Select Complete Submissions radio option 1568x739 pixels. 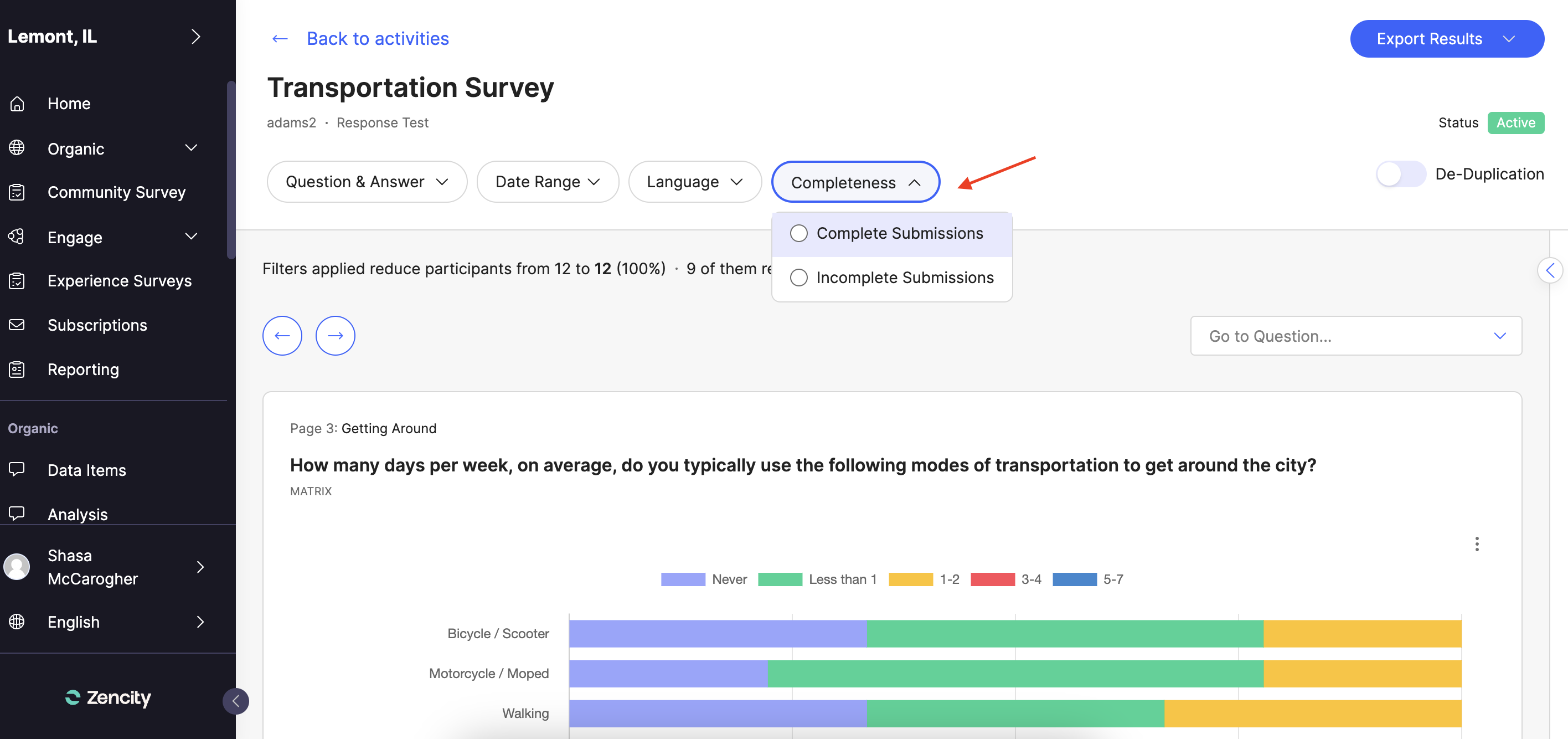click(x=798, y=233)
